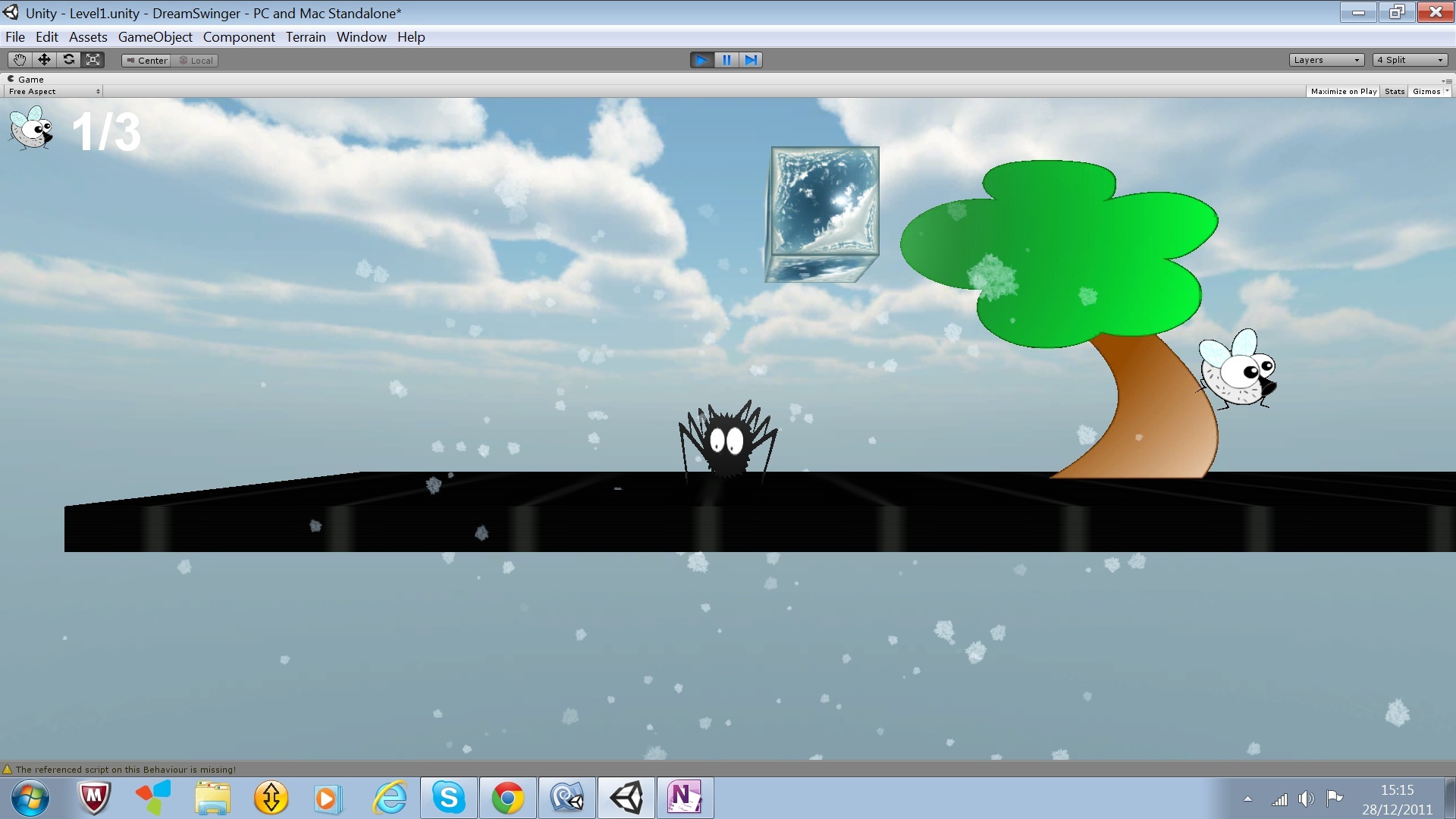The width and height of the screenshot is (1456, 819).
Task: Open McAfee from the taskbar
Action: (94, 798)
